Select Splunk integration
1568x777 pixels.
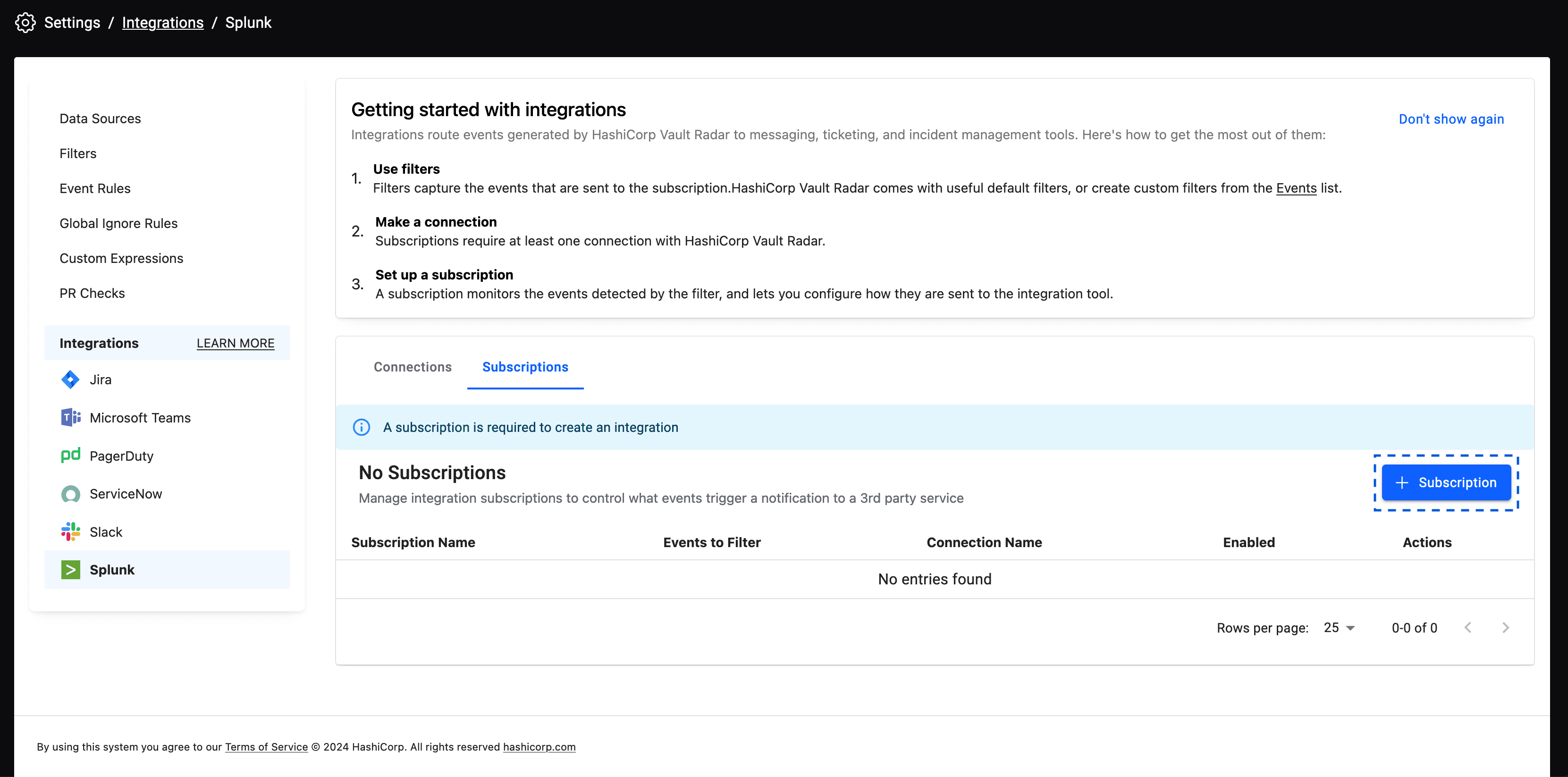167,570
